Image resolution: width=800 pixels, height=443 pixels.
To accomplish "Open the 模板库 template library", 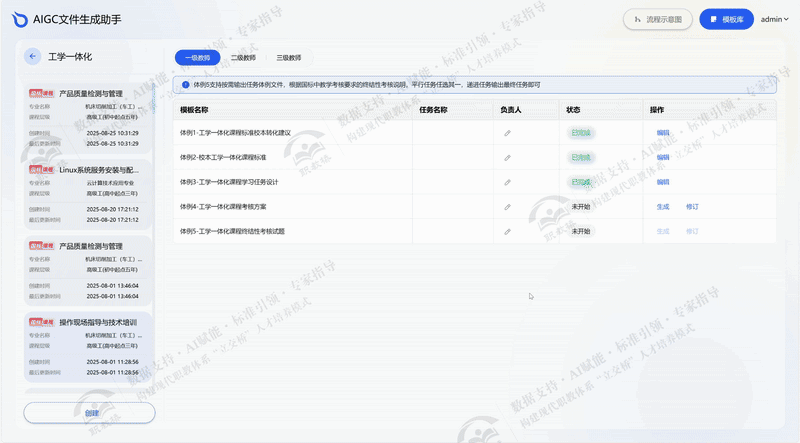I will [x=726, y=19].
